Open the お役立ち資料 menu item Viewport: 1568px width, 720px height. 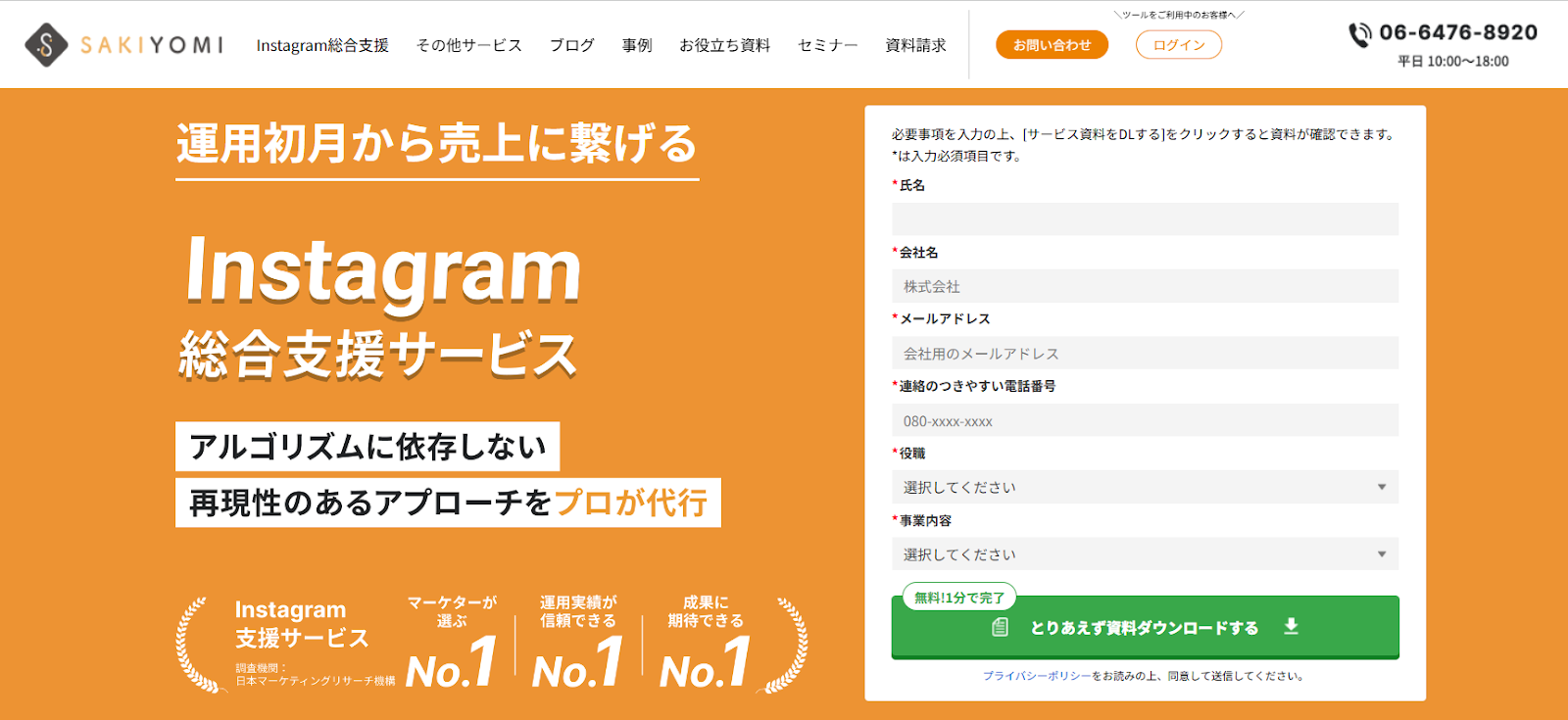(x=724, y=45)
